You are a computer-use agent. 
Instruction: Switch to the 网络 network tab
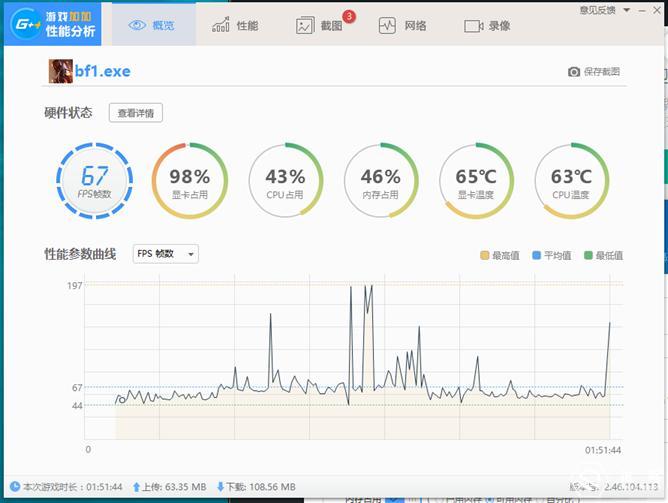[x=403, y=26]
